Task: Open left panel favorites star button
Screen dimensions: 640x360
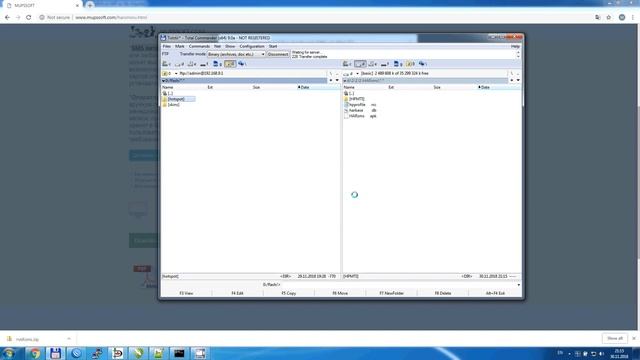Action: (x=331, y=80)
